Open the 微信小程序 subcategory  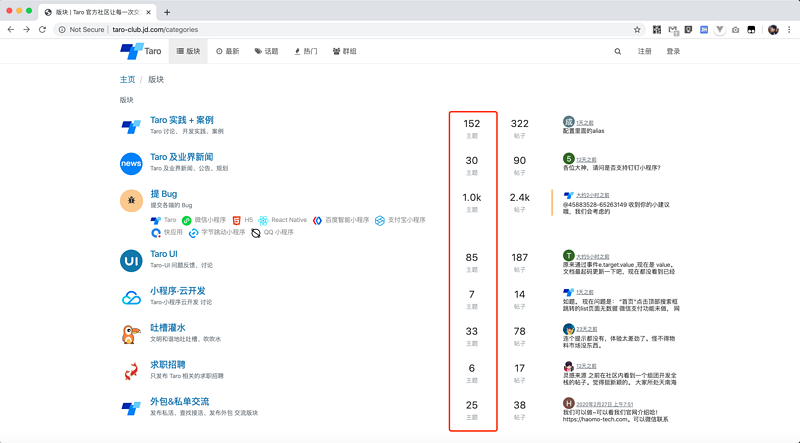pos(204,220)
